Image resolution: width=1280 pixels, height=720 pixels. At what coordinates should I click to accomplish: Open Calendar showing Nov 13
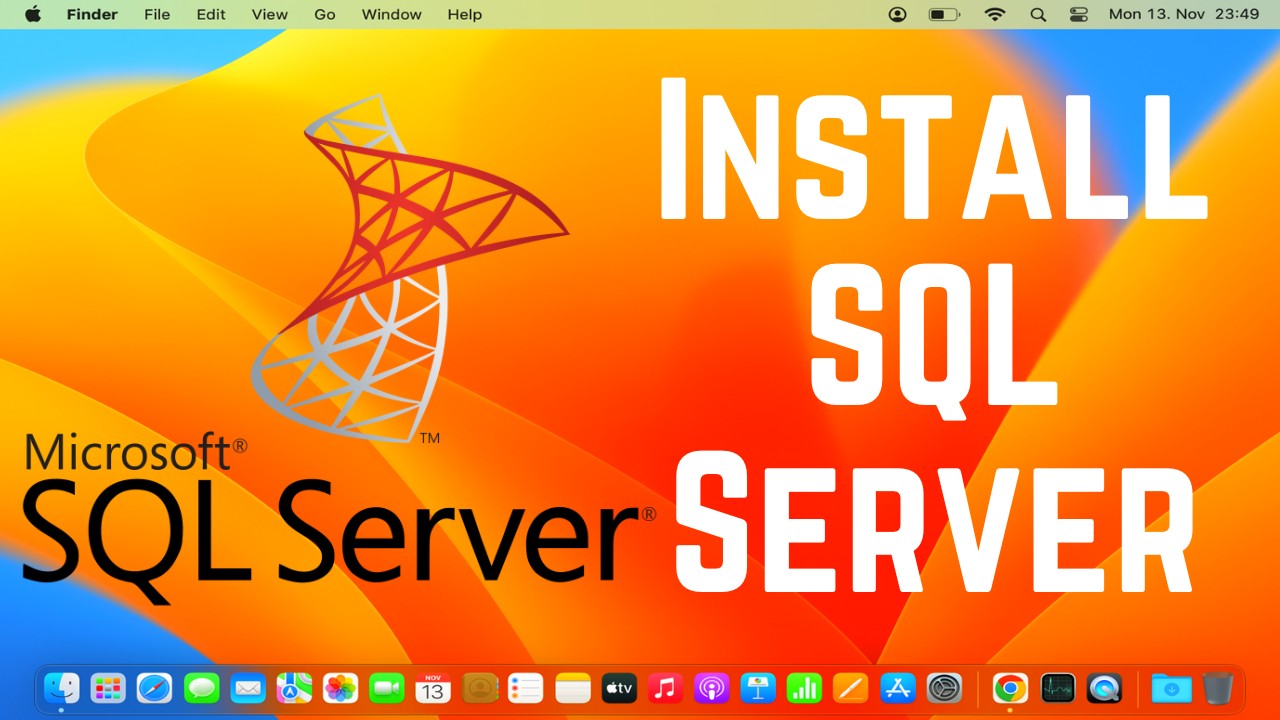click(x=433, y=688)
